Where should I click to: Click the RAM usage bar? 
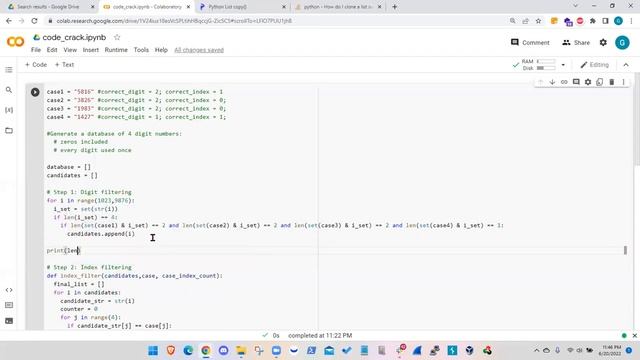(x=546, y=62)
